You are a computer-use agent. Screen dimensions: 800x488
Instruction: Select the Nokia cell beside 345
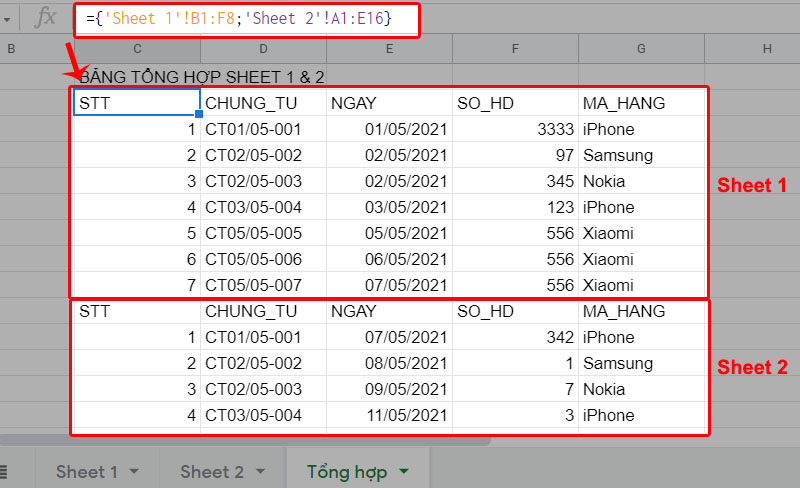(641, 181)
